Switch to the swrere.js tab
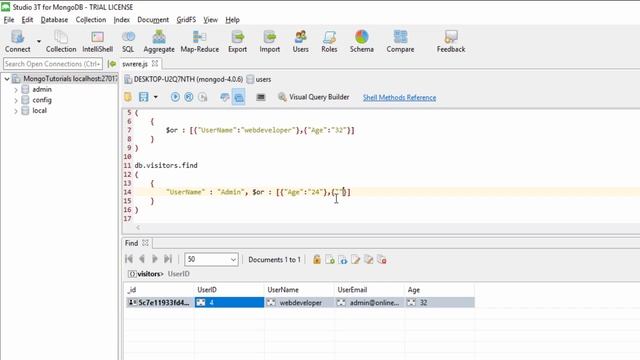This screenshot has height=360, width=640. [x=135, y=64]
